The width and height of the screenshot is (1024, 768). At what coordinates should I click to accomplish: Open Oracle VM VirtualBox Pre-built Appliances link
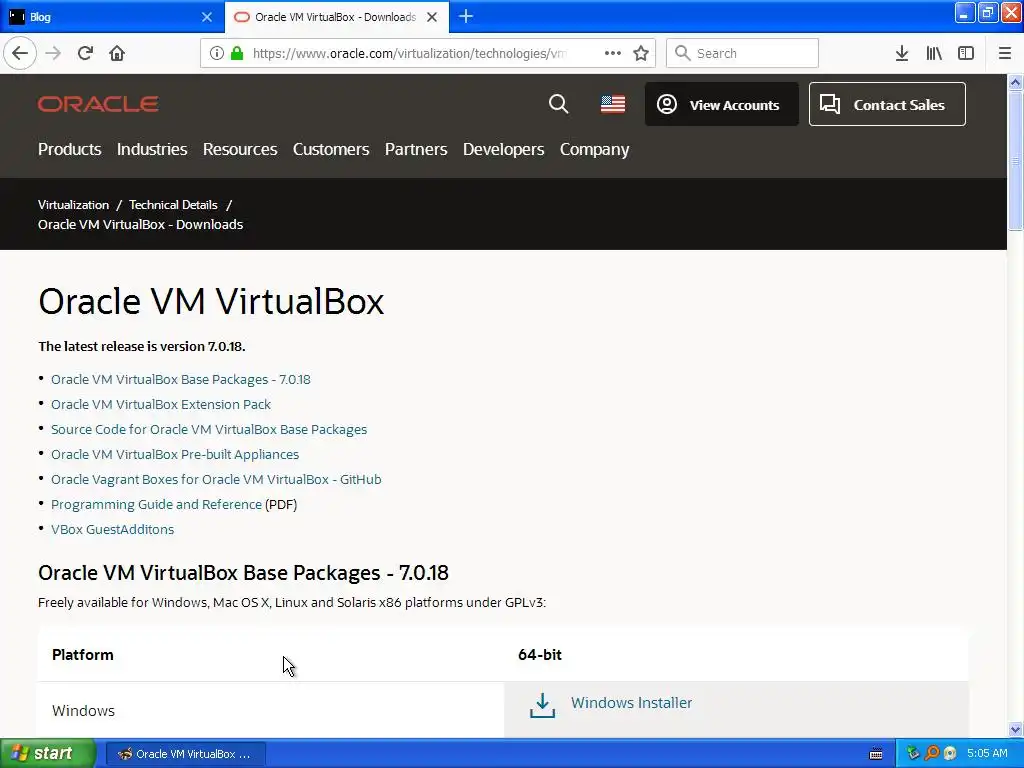point(175,454)
